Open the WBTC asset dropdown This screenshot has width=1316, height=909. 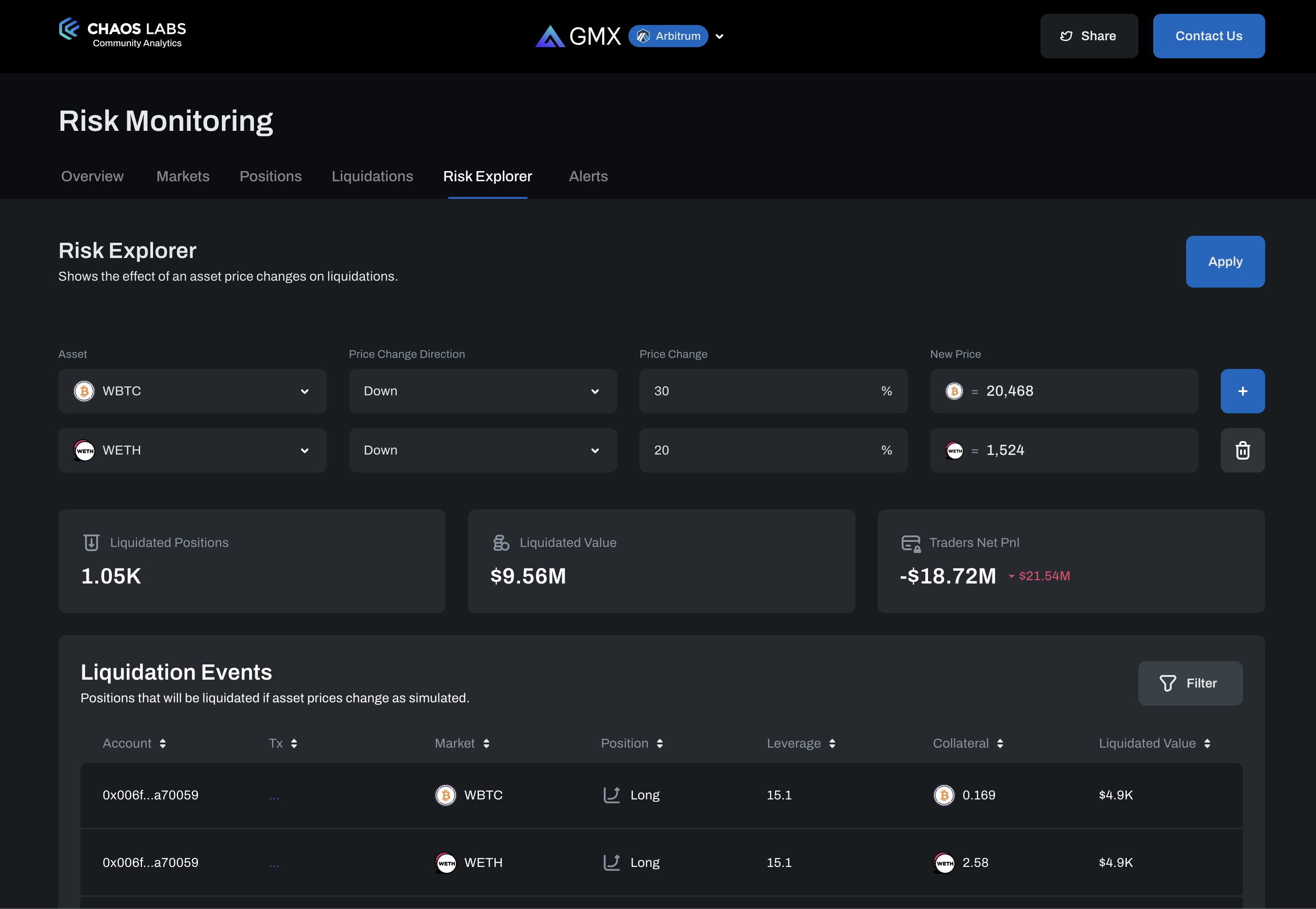click(x=192, y=391)
